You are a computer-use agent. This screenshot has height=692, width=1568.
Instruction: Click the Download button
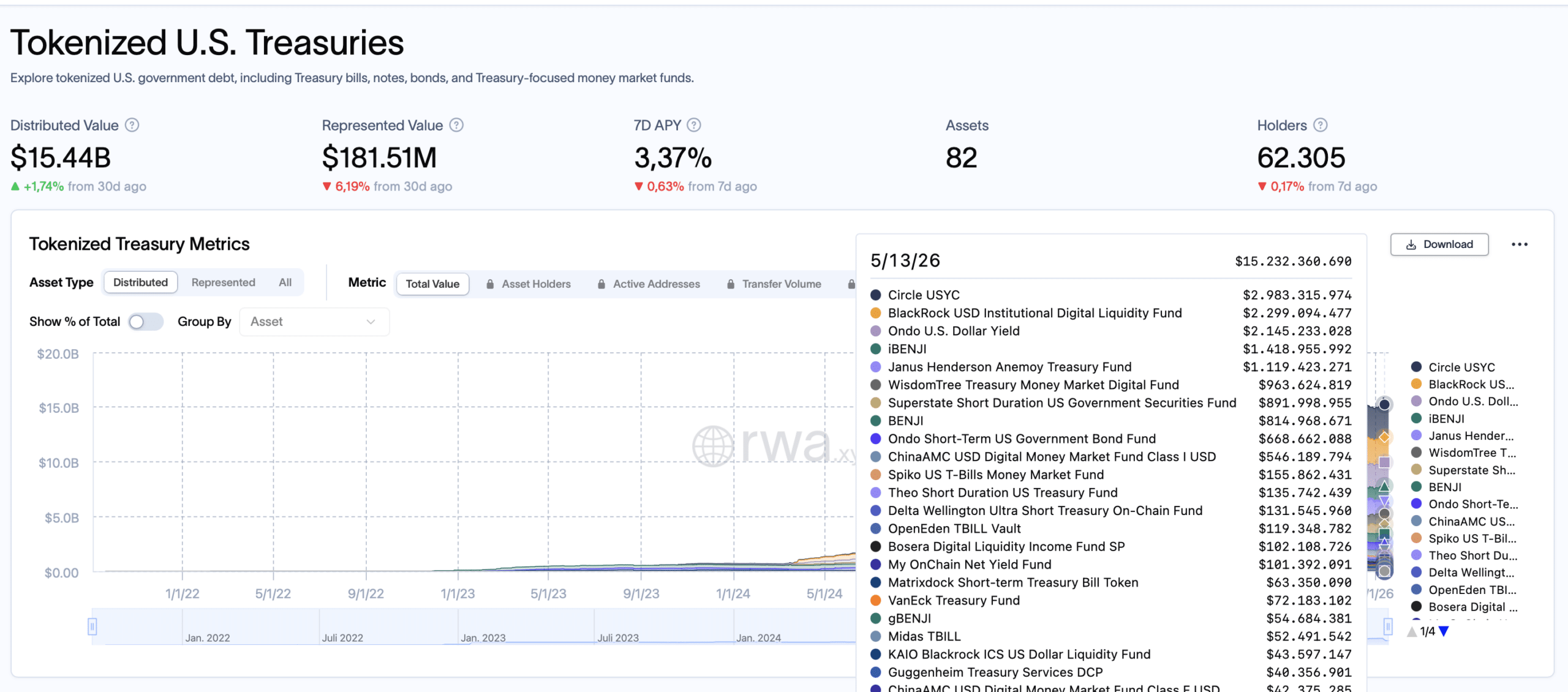click(1439, 244)
